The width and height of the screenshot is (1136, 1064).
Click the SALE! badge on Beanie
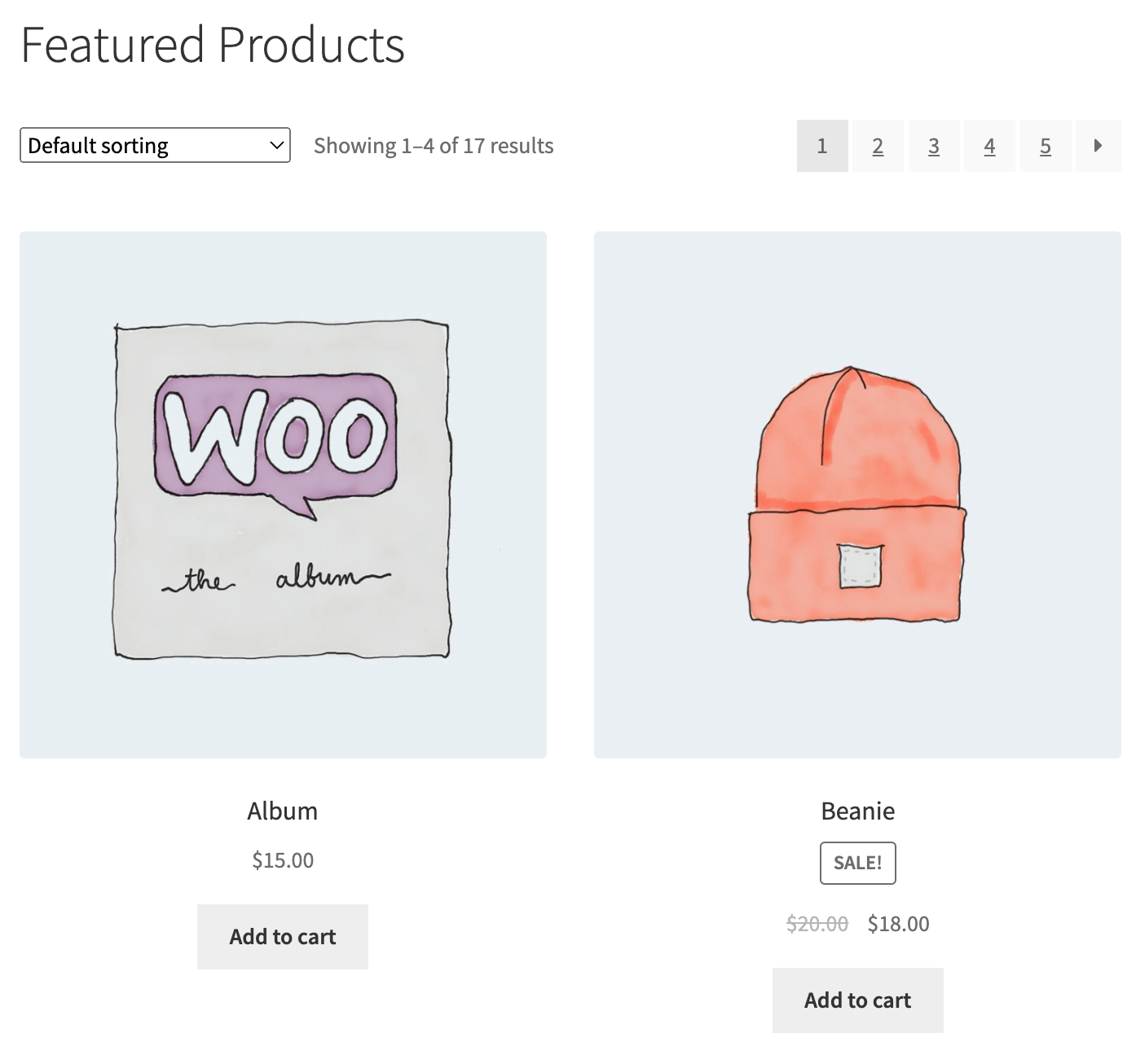(x=857, y=863)
